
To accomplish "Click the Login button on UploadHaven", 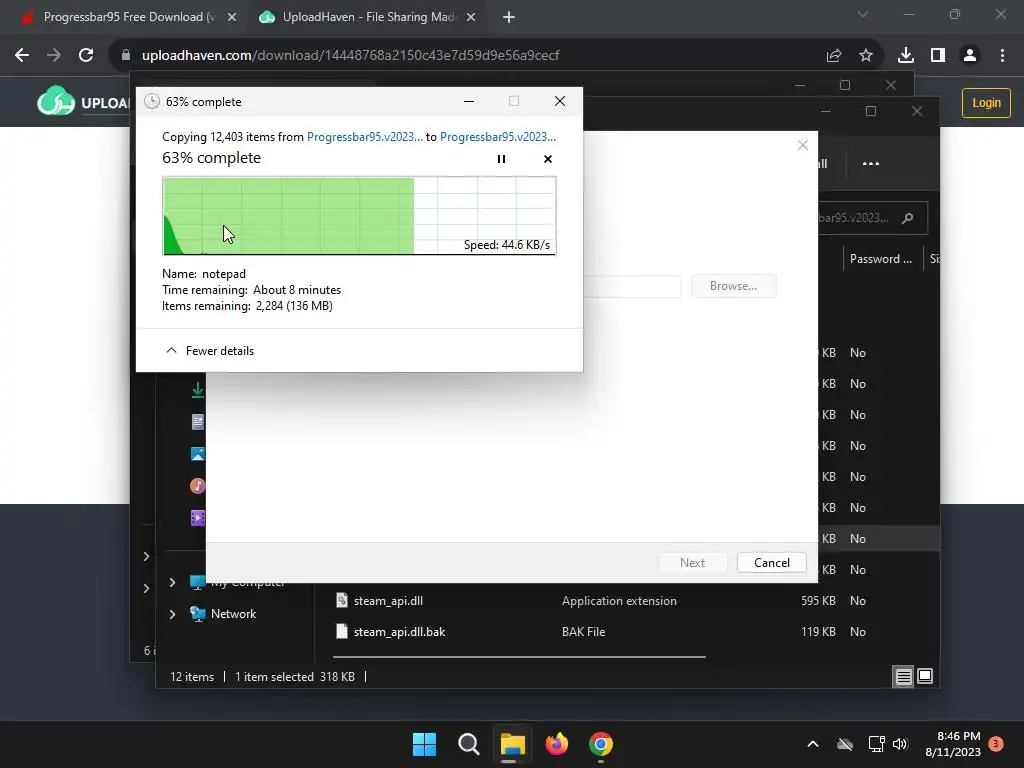I will click(x=986, y=103).
